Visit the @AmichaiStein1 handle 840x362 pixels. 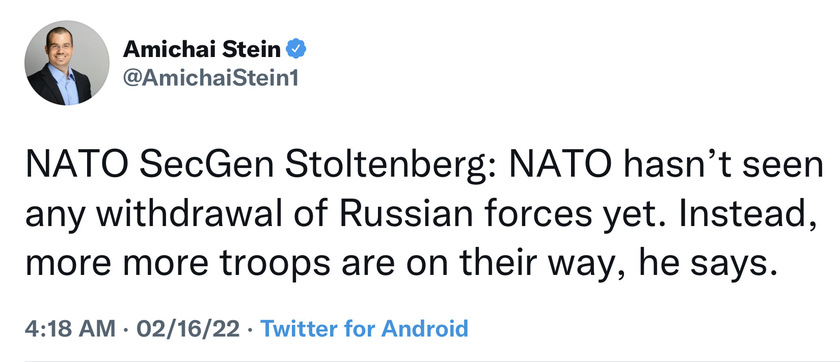(211, 78)
